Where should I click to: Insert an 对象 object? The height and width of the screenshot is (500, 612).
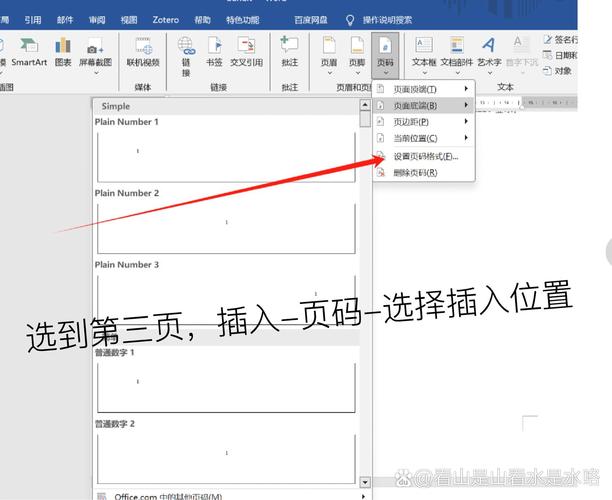coord(557,71)
